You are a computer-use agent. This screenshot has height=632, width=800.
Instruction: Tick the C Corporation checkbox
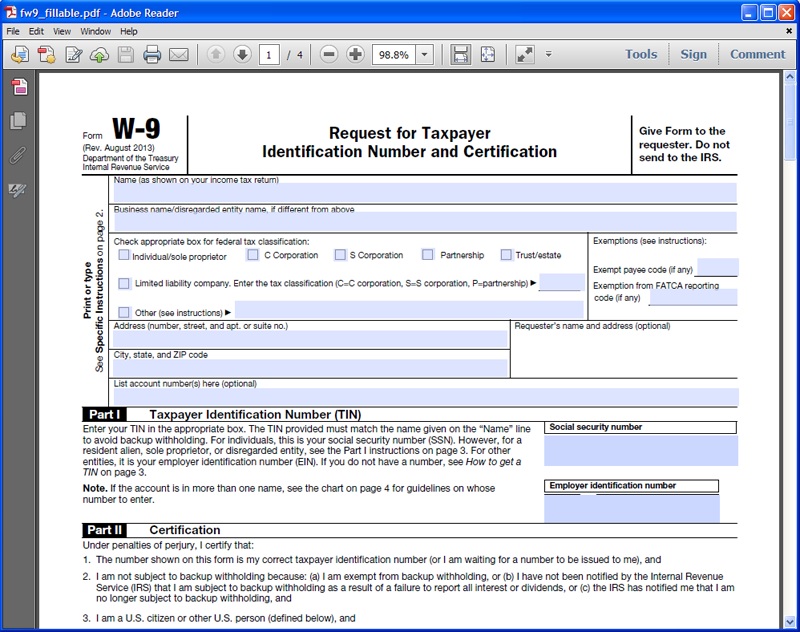pos(253,255)
